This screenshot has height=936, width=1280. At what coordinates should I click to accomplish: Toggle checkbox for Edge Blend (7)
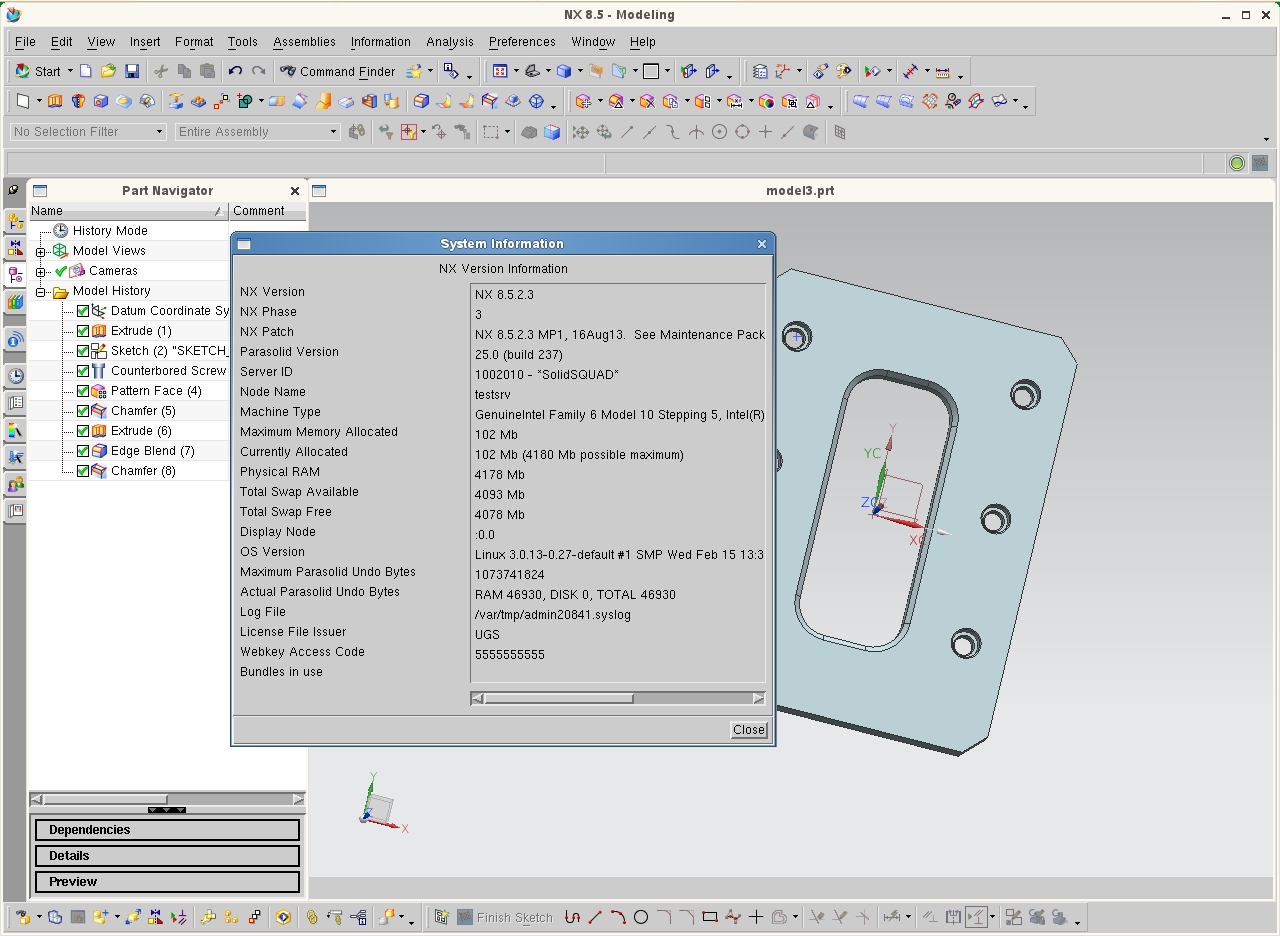(x=83, y=451)
